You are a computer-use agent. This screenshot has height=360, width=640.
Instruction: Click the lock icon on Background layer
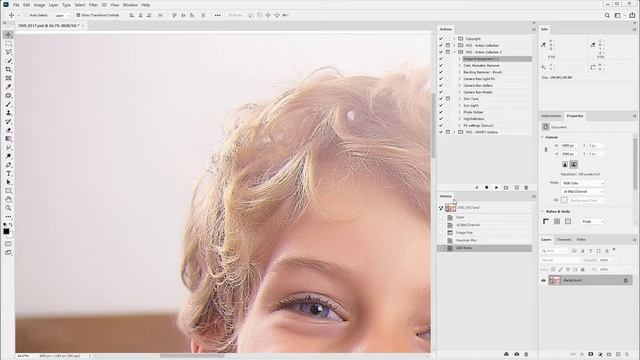625,280
